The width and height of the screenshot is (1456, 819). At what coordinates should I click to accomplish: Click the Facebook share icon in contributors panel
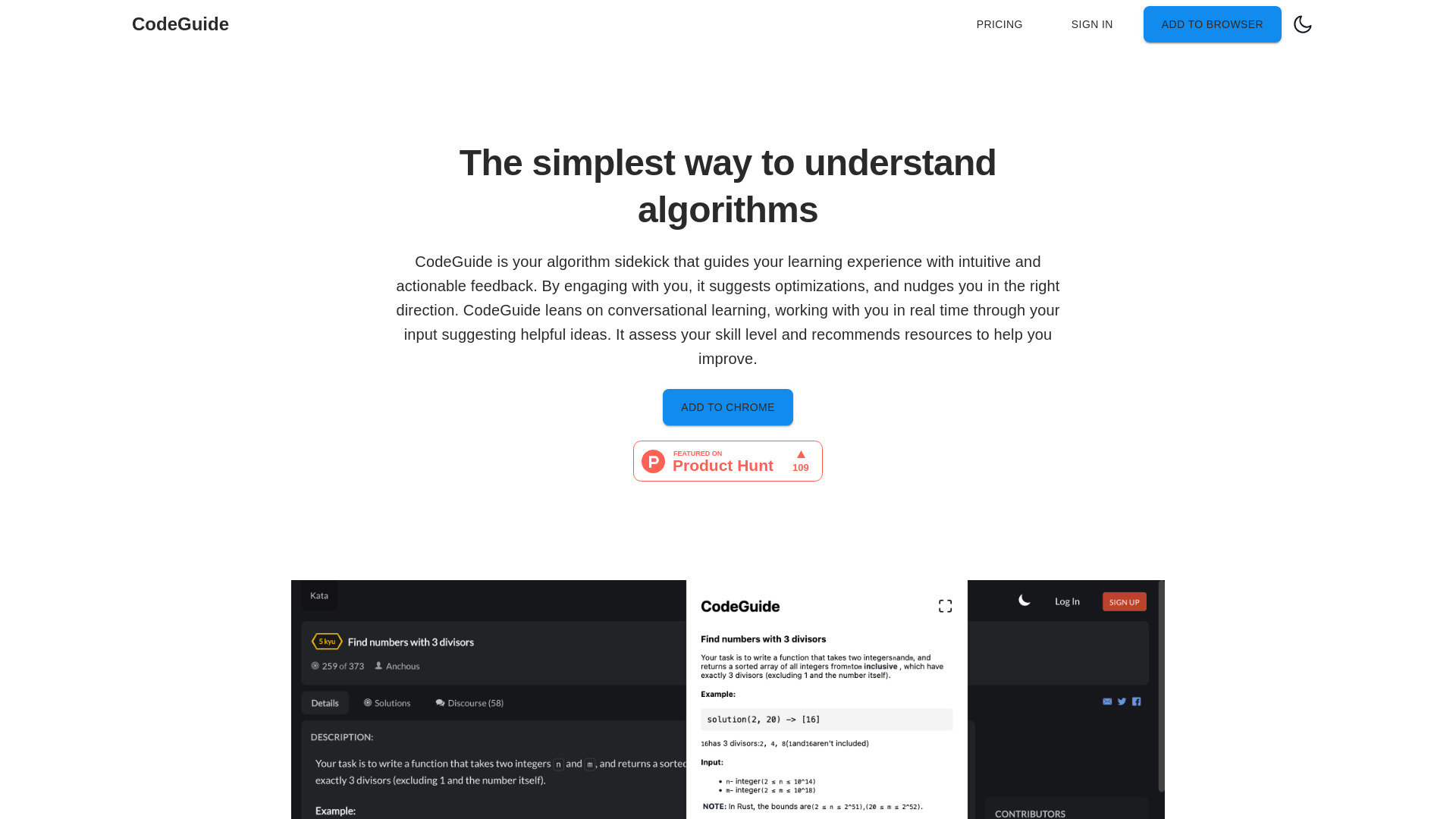1136,701
